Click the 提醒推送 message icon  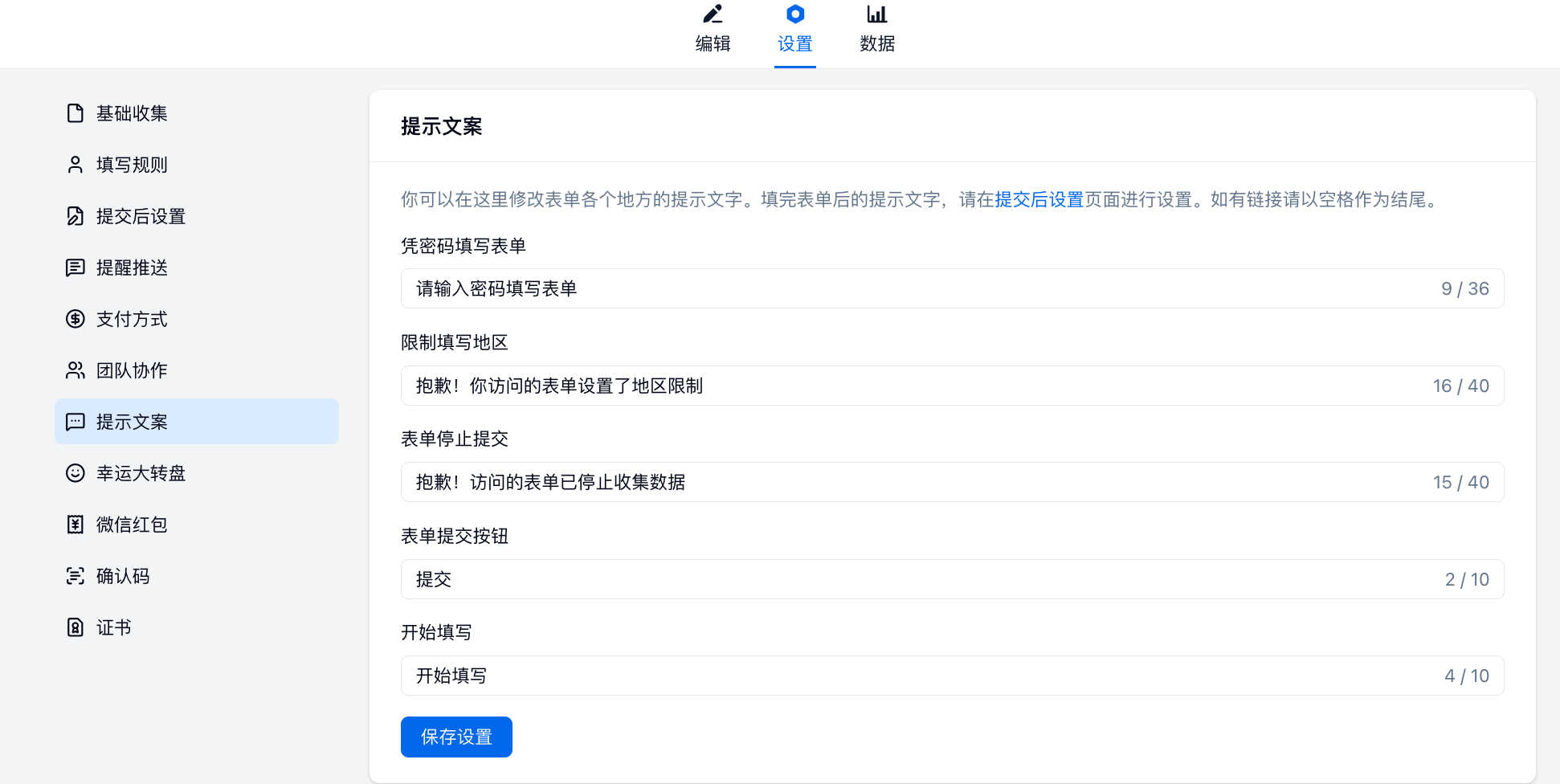(x=75, y=267)
